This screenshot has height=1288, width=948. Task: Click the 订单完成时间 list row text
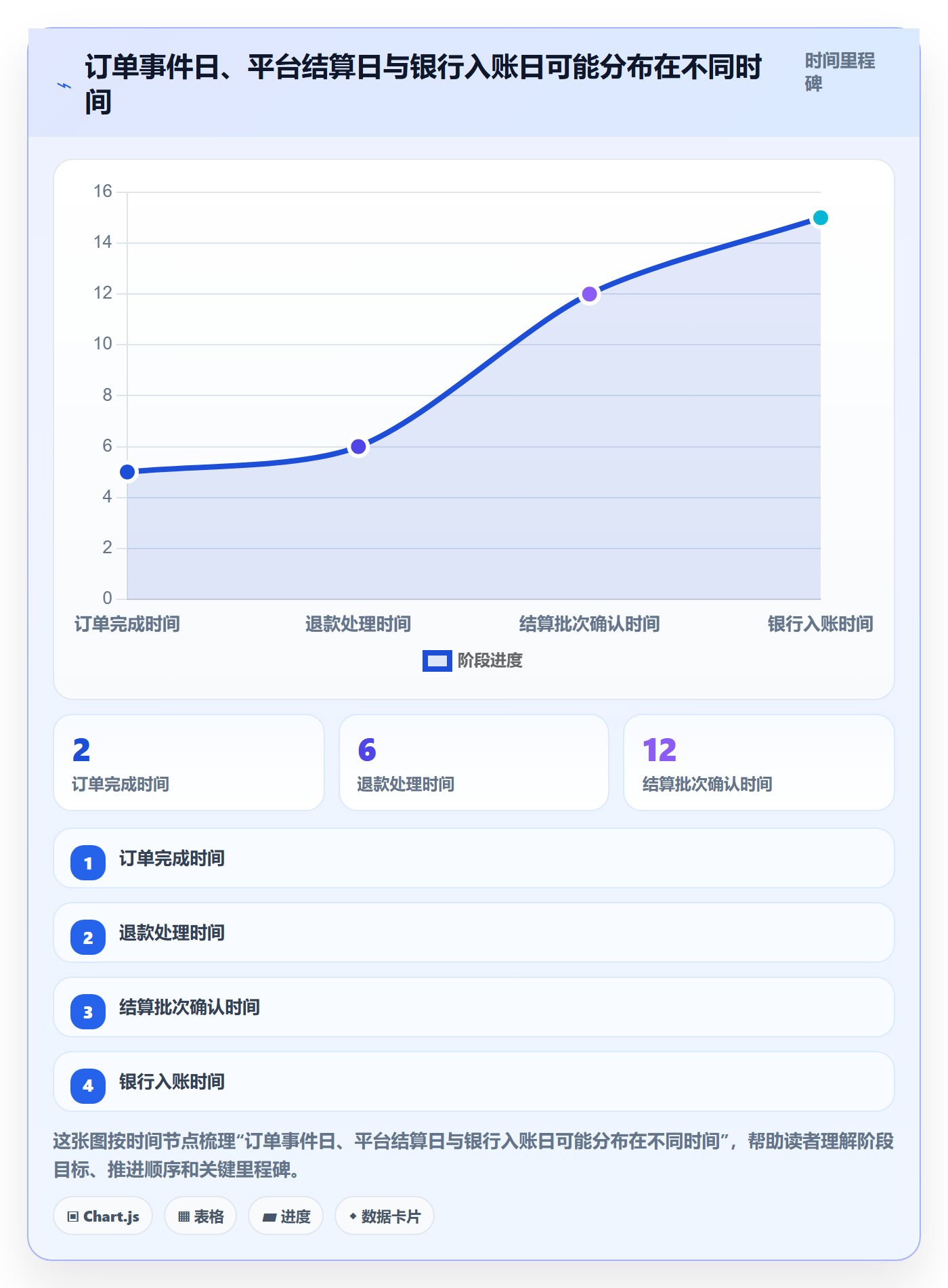tap(172, 859)
